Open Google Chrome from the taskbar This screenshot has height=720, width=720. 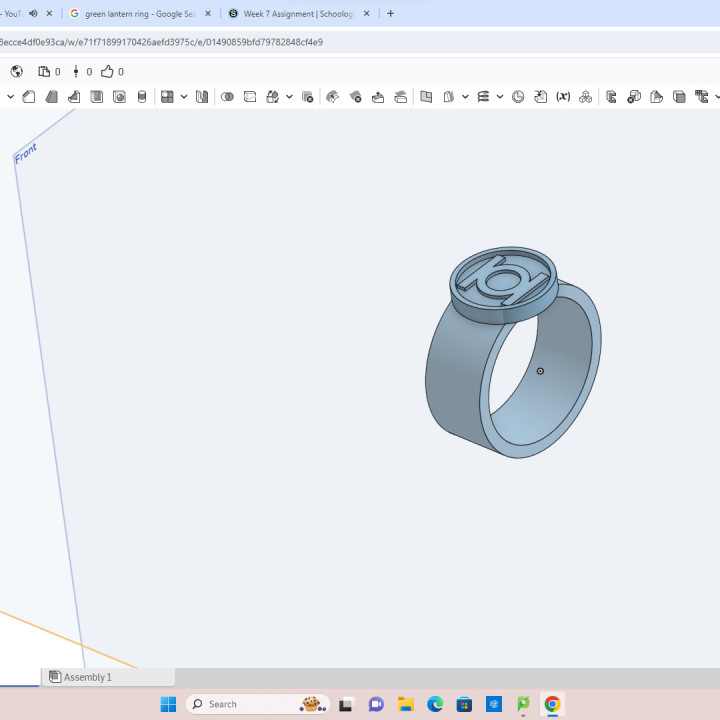(x=552, y=704)
